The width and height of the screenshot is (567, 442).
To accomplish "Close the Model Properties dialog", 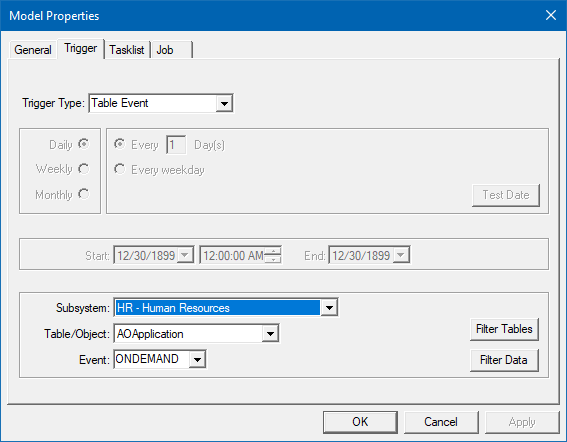I will pos(551,15).
